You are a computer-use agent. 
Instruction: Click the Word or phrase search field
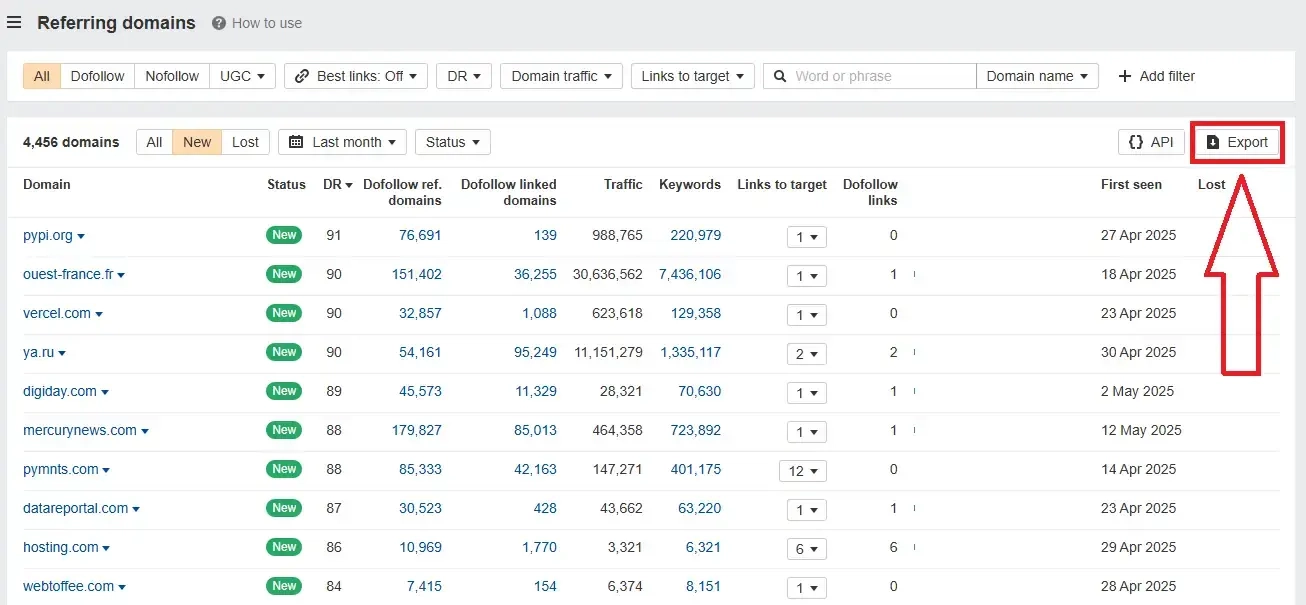tap(882, 76)
